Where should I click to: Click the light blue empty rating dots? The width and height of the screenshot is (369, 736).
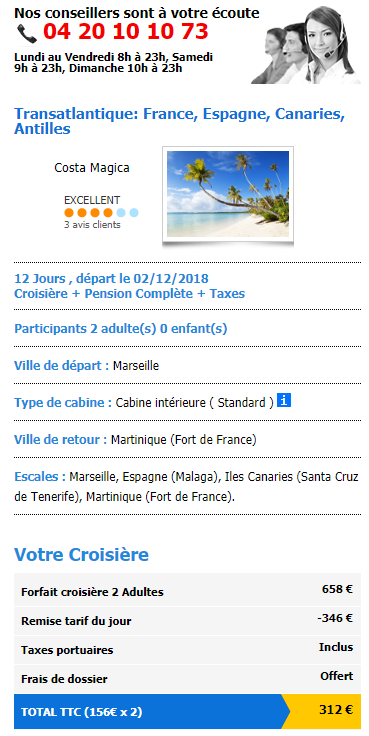tap(128, 213)
